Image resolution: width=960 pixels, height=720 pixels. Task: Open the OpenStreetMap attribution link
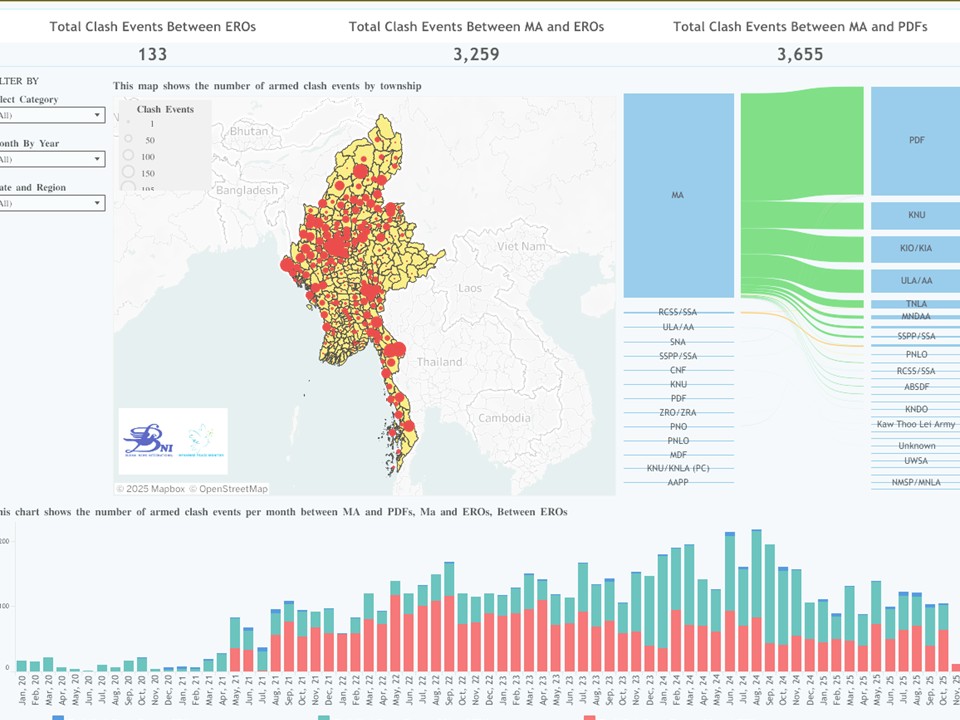tap(232, 489)
